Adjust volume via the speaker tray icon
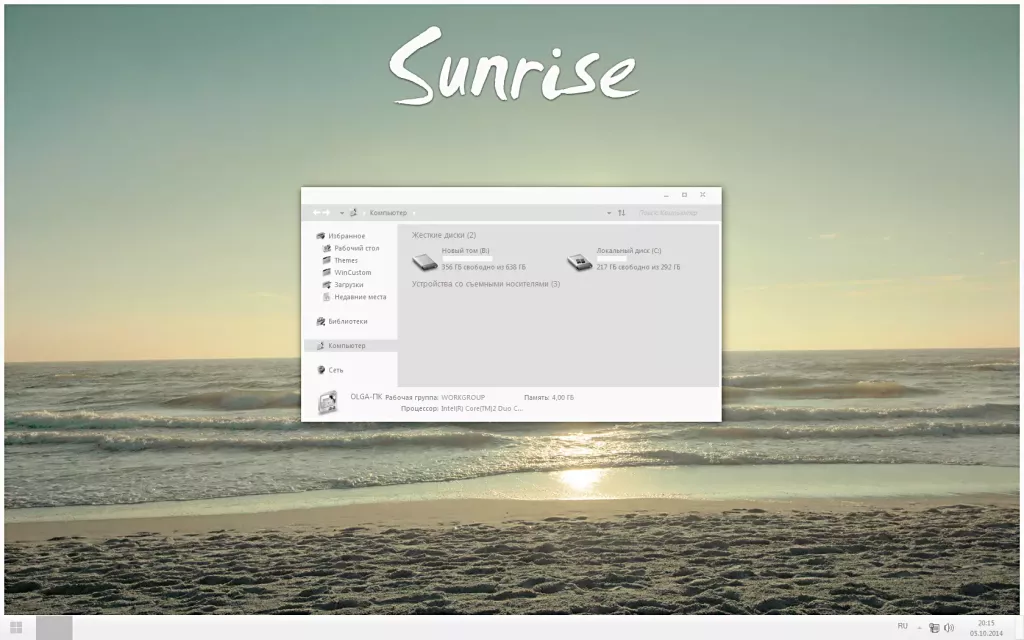Viewport: 1024px width, 640px height. [950, 625]
